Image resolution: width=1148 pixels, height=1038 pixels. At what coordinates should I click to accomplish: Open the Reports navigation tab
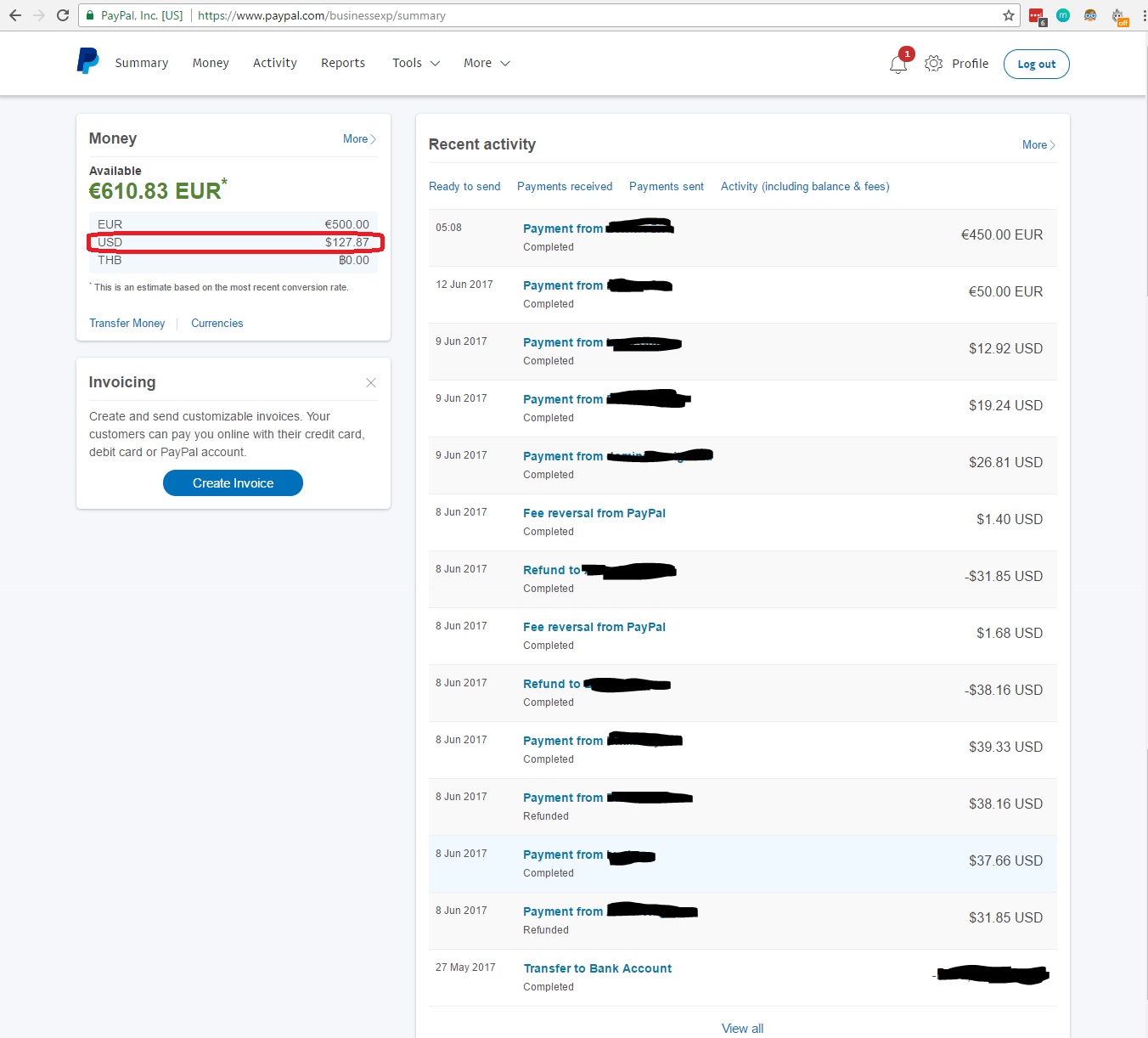point(343,63)
